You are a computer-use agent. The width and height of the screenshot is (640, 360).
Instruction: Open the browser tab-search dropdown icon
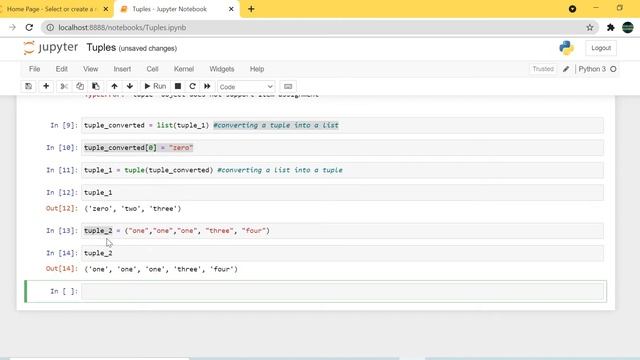click(x=572, y=9)
